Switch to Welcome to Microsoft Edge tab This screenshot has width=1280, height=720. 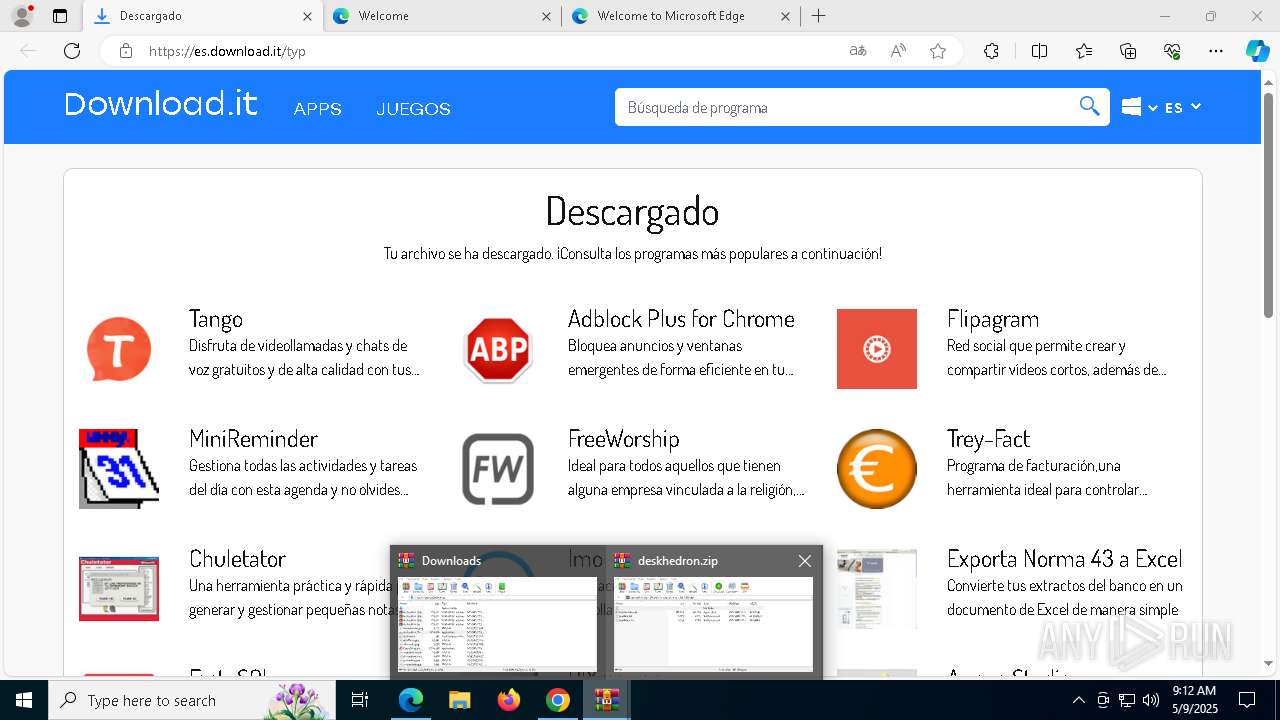(680, 16)
